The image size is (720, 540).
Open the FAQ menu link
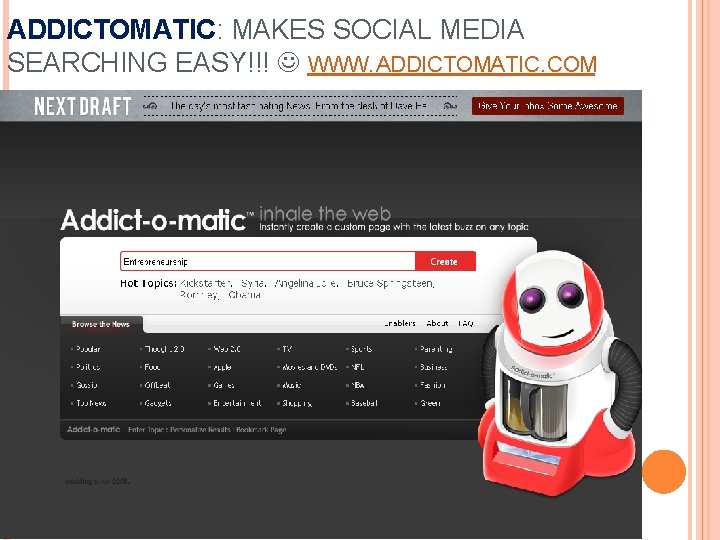(x=466, y=323)
